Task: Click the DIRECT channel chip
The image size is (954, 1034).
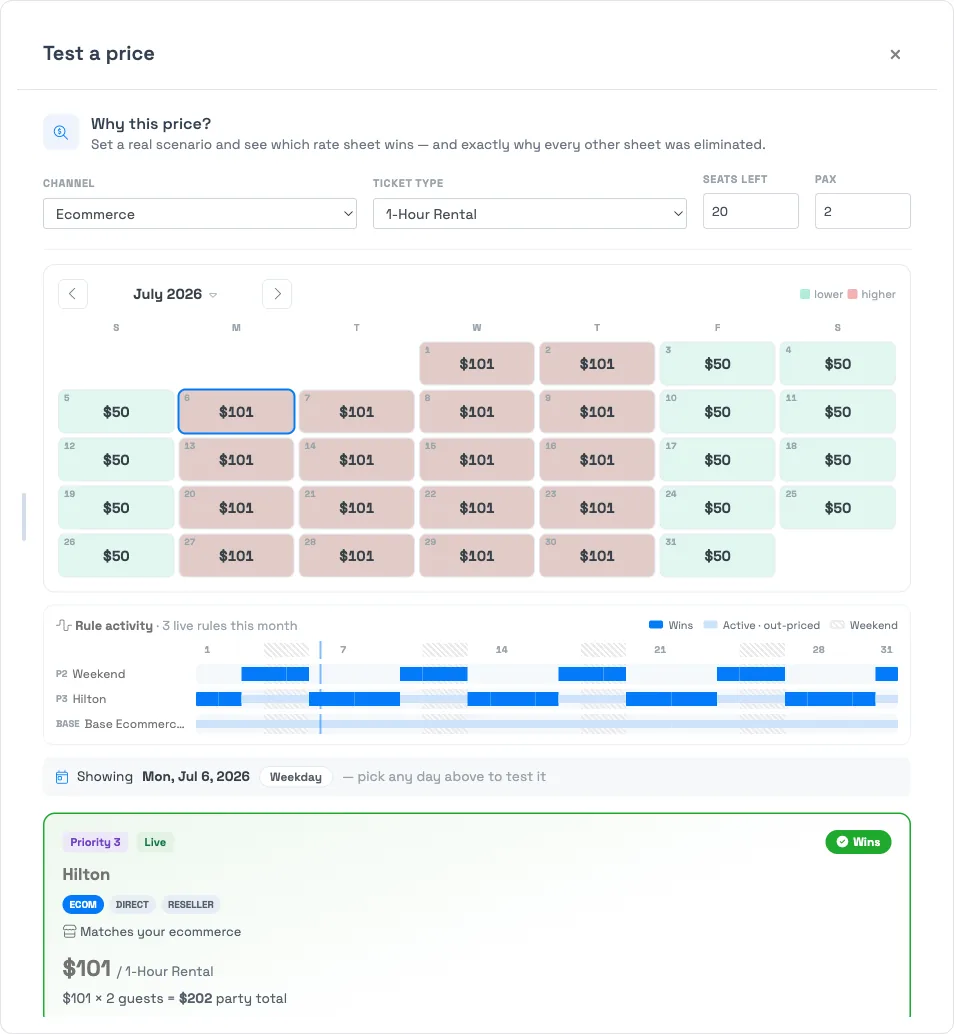Action: [x=132, y=905]
